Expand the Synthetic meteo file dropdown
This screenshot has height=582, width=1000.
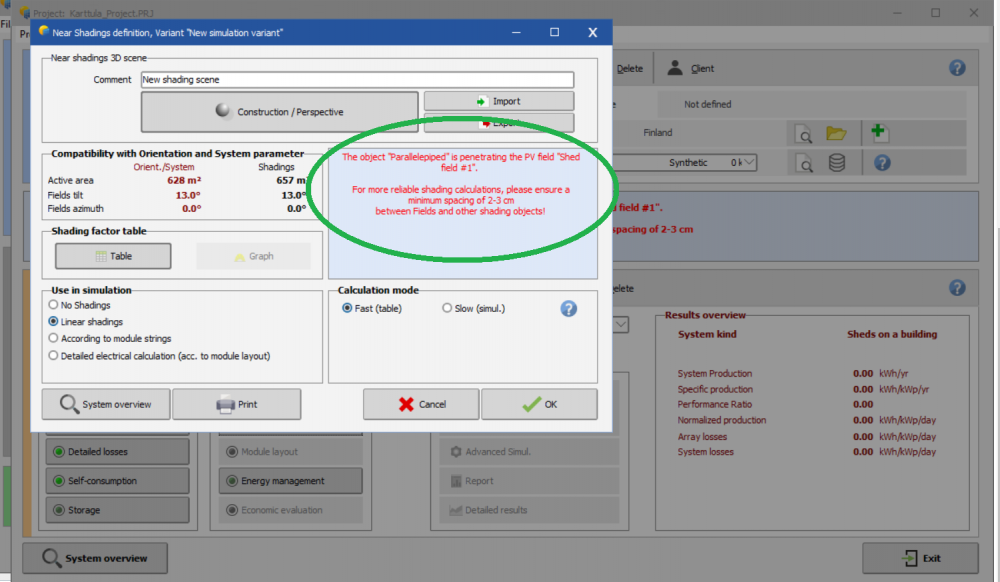747,162
